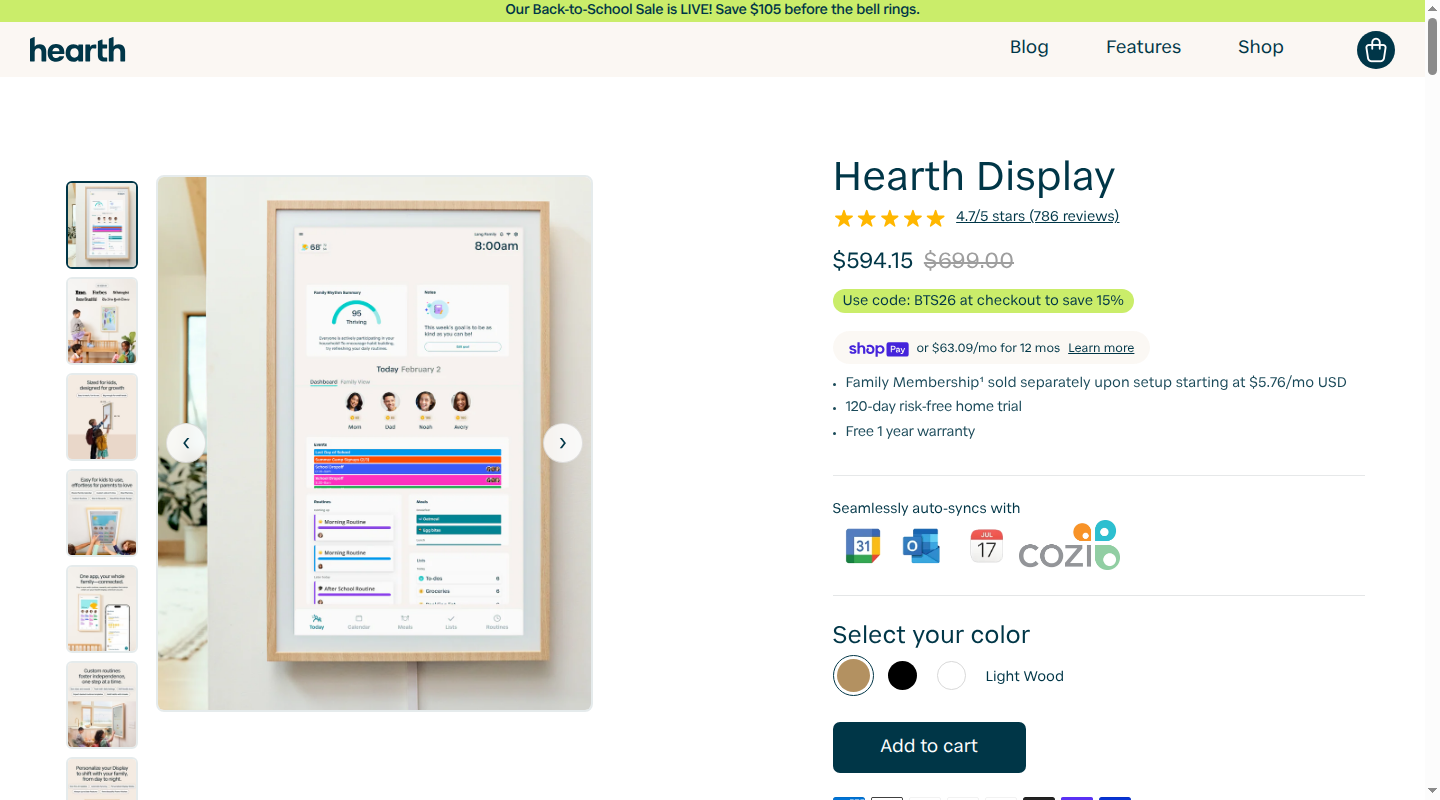The image size is (1440, 800).
Task: Click the five-star rating icons
Action: [x=889, y=218]
